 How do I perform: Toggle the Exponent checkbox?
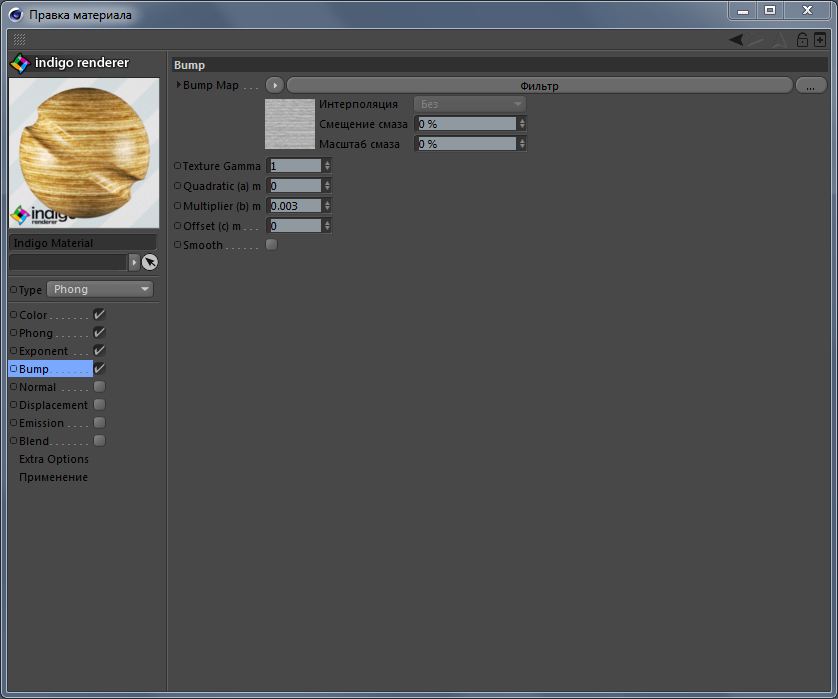99,351
